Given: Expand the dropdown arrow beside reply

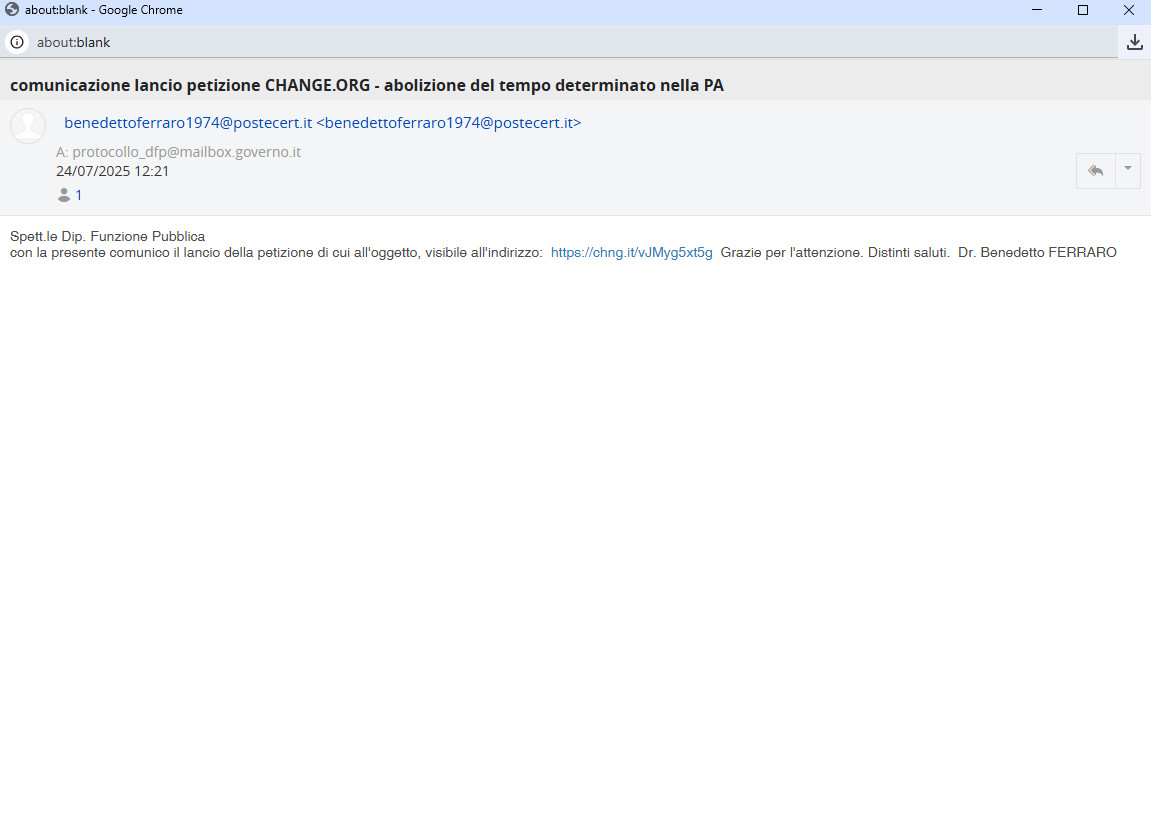Looking at the screenshot, I should click(x=1128, y=171).
